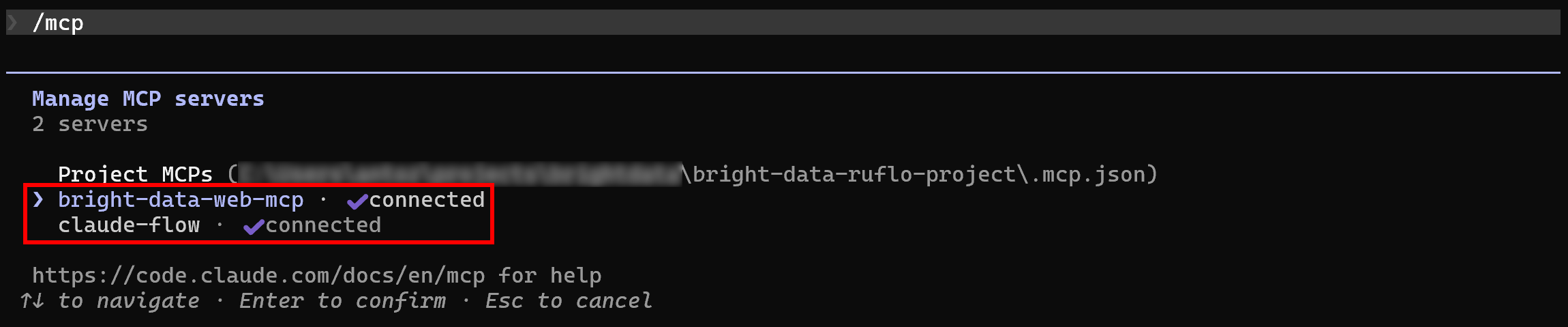Click the "to navigate" hint text
The width and height of the screenshot is (1568, 327).
(129, 301)
